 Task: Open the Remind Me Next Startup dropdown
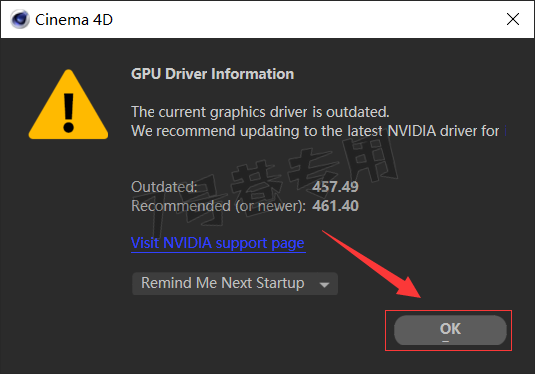click(x=235, y=283)
